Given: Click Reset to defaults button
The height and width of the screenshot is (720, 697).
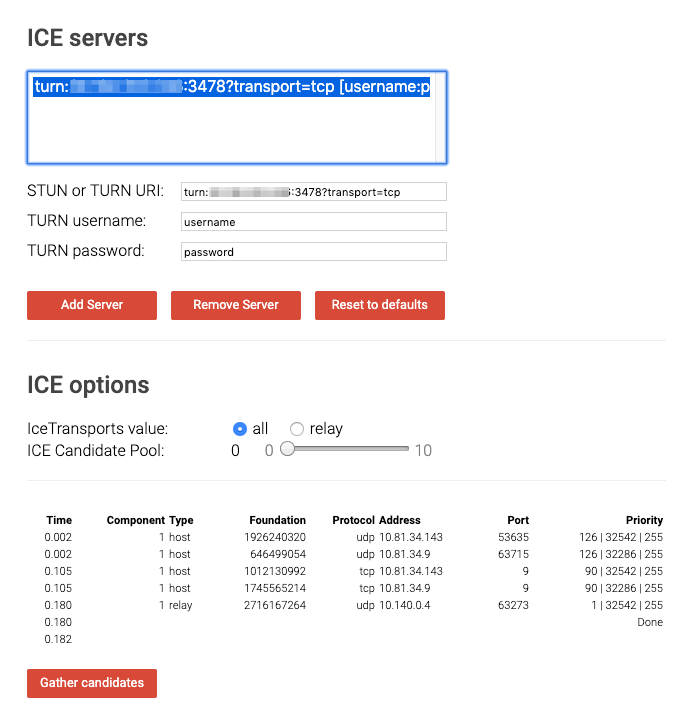Looking at the screenshot, I should click(379, 305).
